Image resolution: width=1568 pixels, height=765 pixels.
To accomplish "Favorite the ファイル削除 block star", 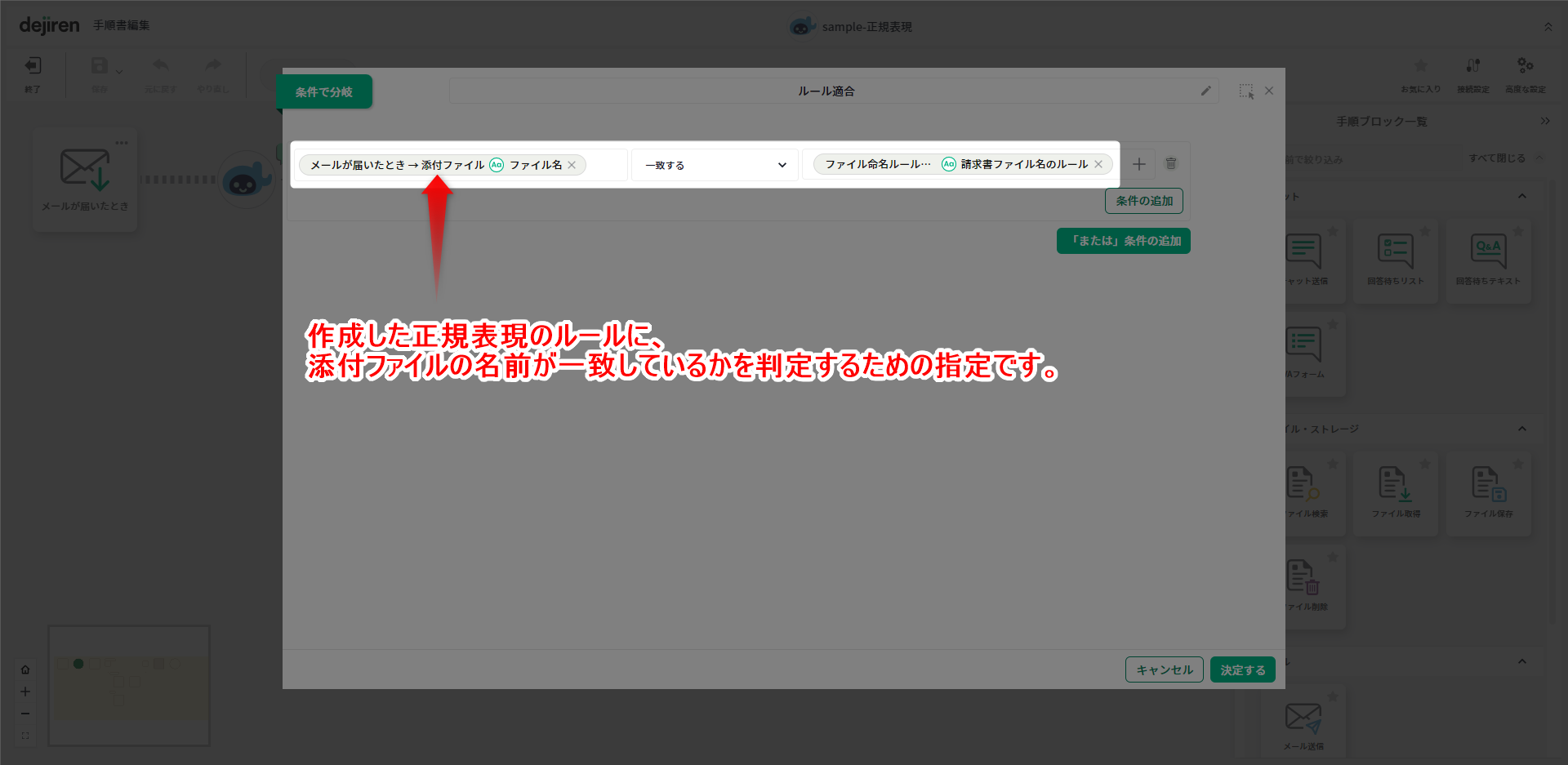I will 1333,557.
